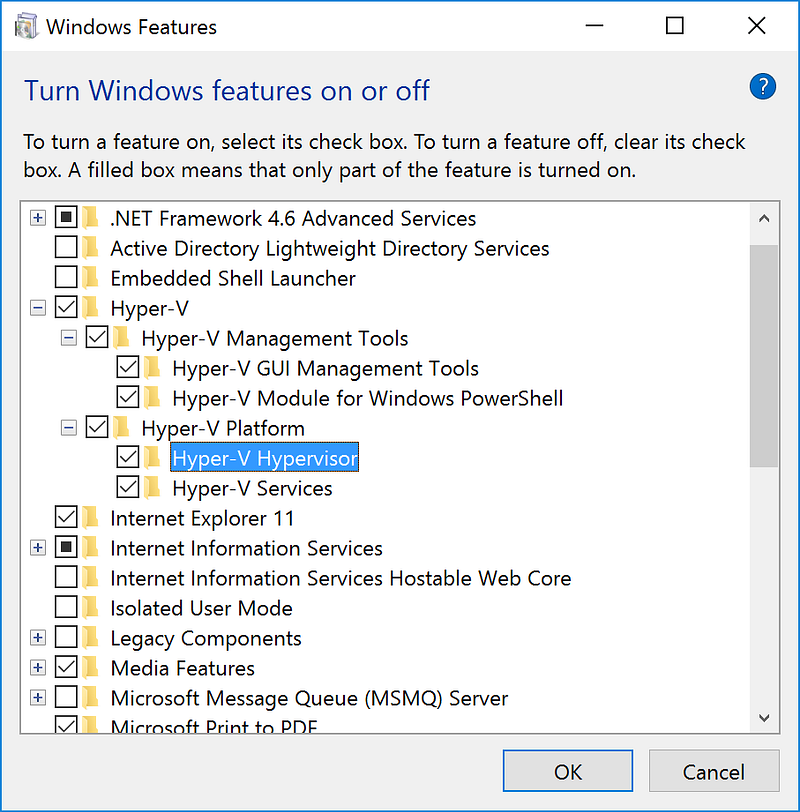Image resolution: width=800 pixels, height=812 pixels.
Task: Expand Media Features node
Action: [38, 668]
